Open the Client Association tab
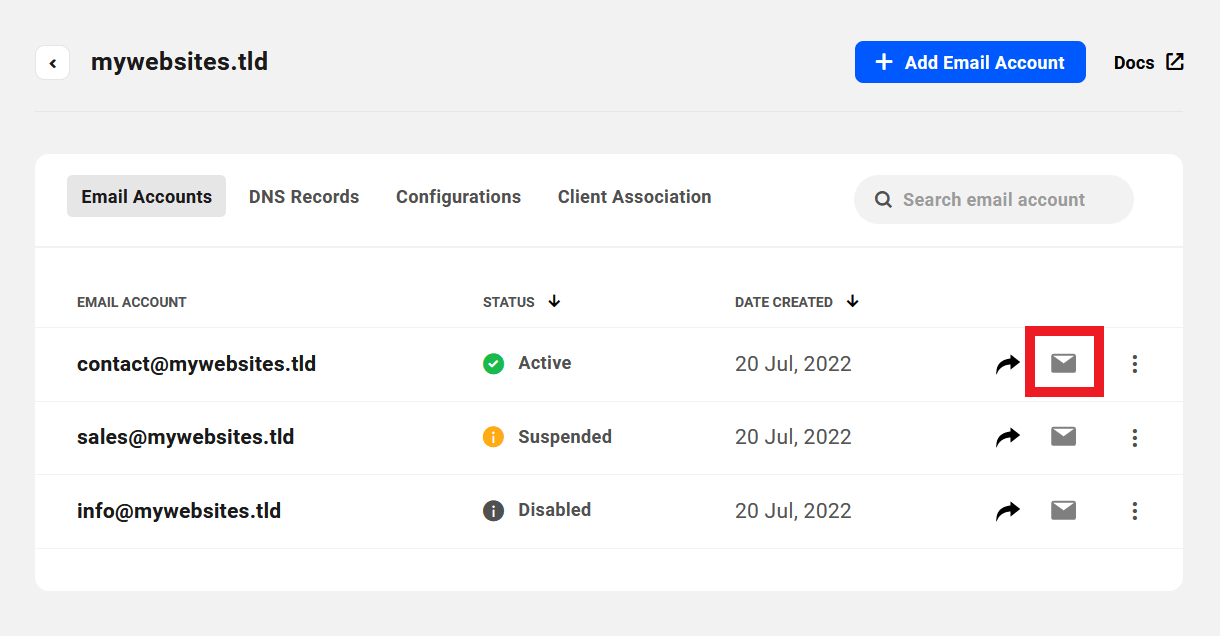This screenshot has width=1220, height=636. pos(635,197)
